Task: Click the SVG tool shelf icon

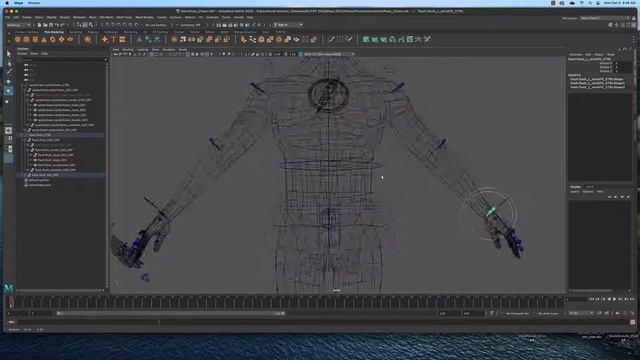Action: [122, 40]
